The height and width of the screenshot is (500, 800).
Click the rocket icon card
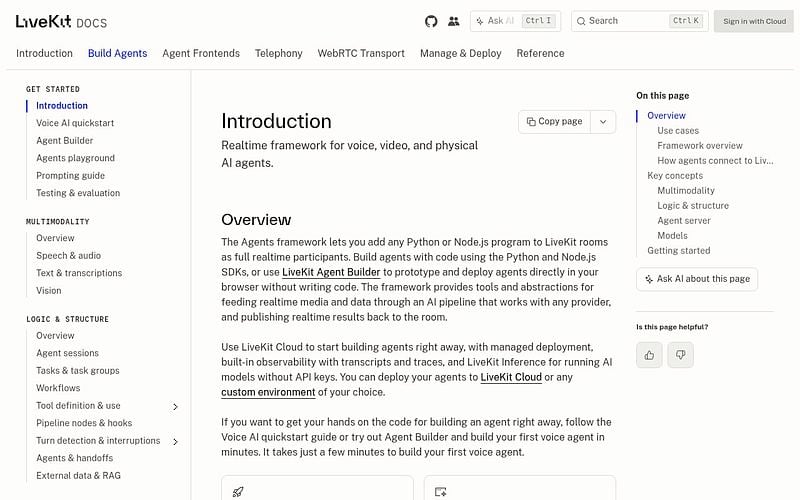click(x=238, y=492)
